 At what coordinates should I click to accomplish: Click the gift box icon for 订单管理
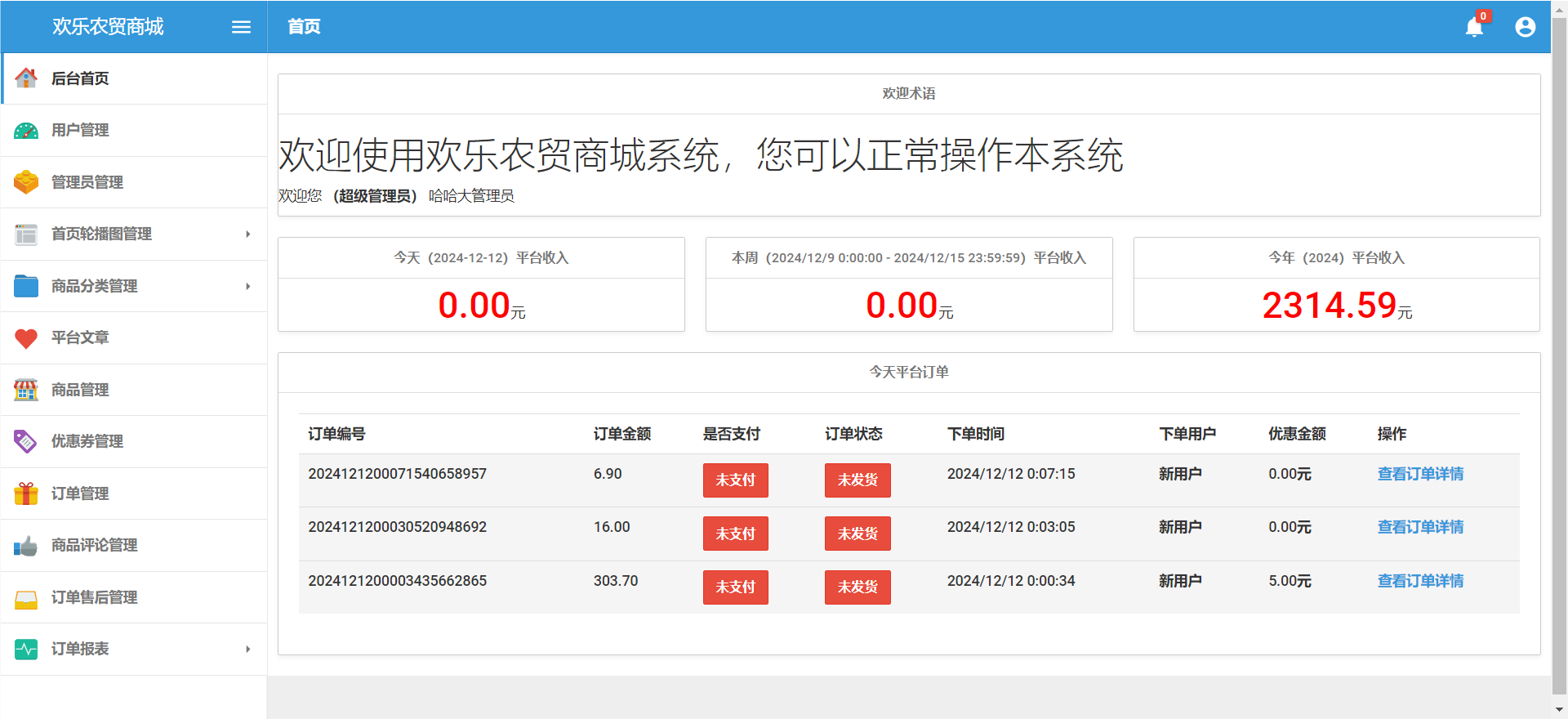click(26, 493)
